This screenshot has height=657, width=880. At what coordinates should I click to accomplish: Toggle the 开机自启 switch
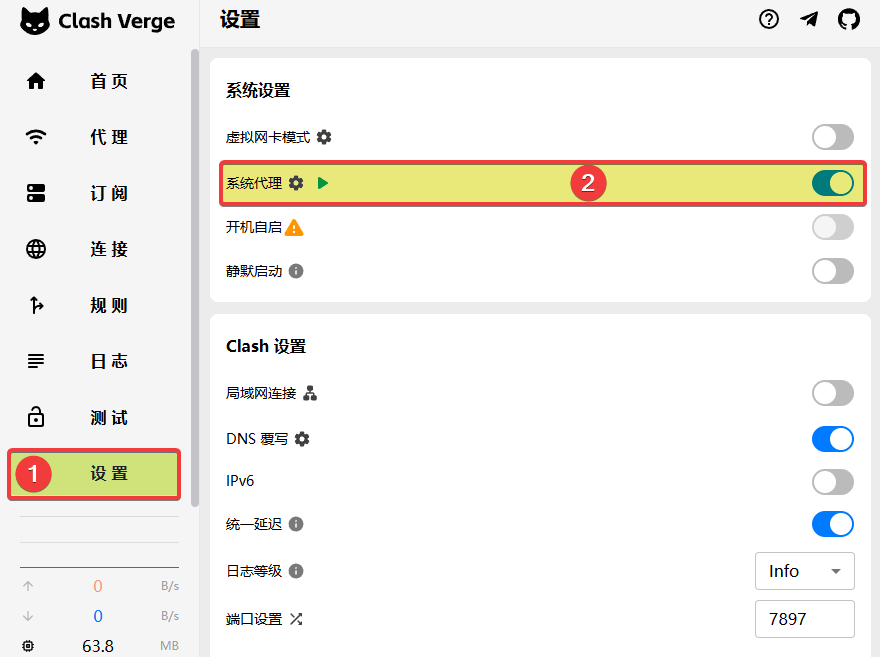click(833, 228)
